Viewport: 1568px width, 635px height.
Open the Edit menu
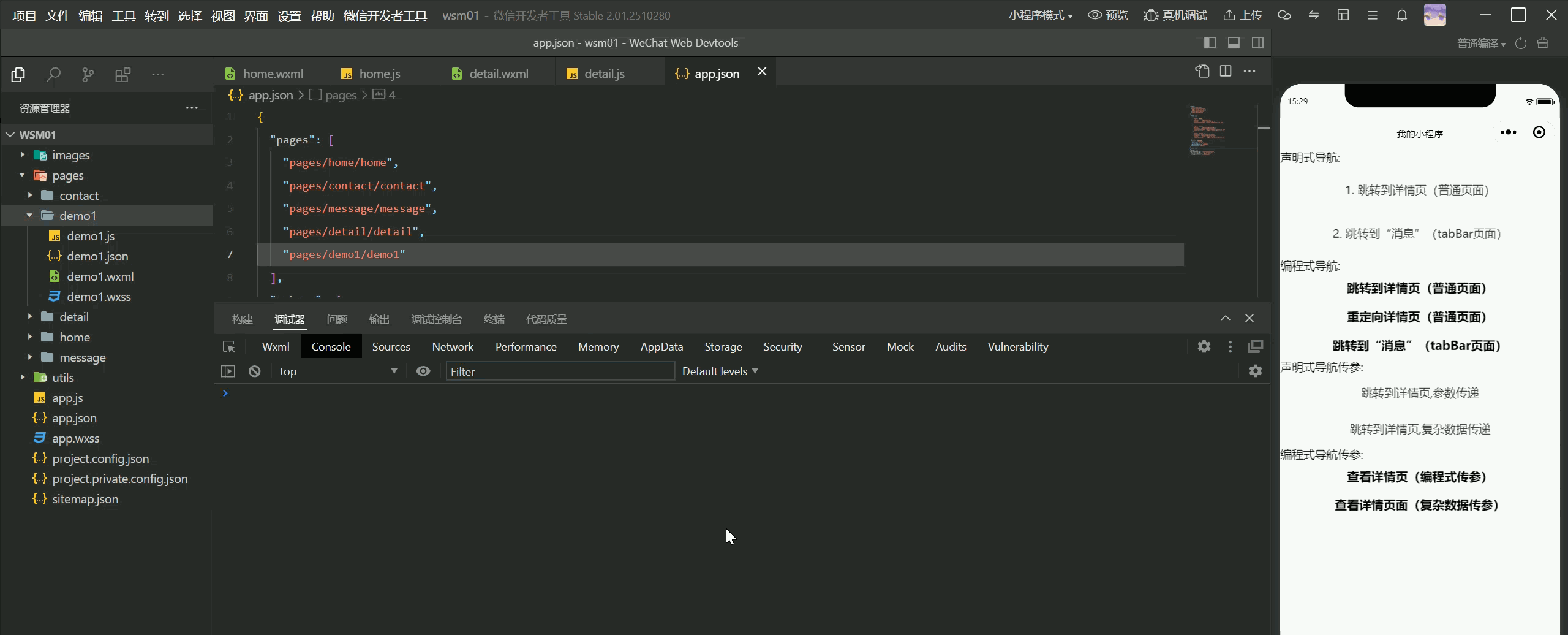(x=91, y=15)
